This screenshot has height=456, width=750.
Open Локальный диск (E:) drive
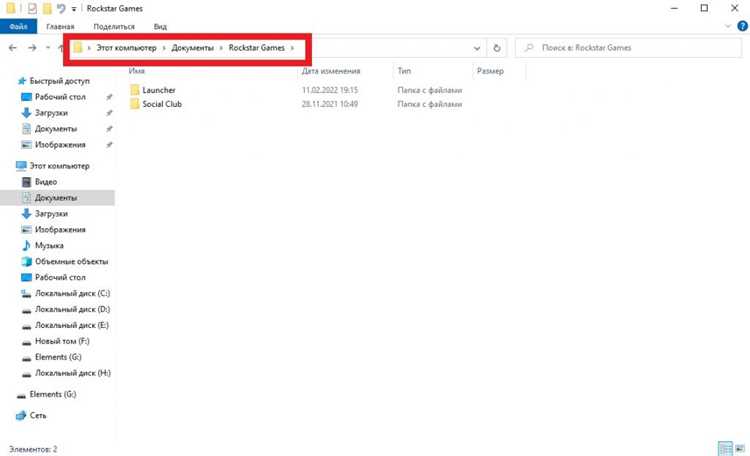72,325
